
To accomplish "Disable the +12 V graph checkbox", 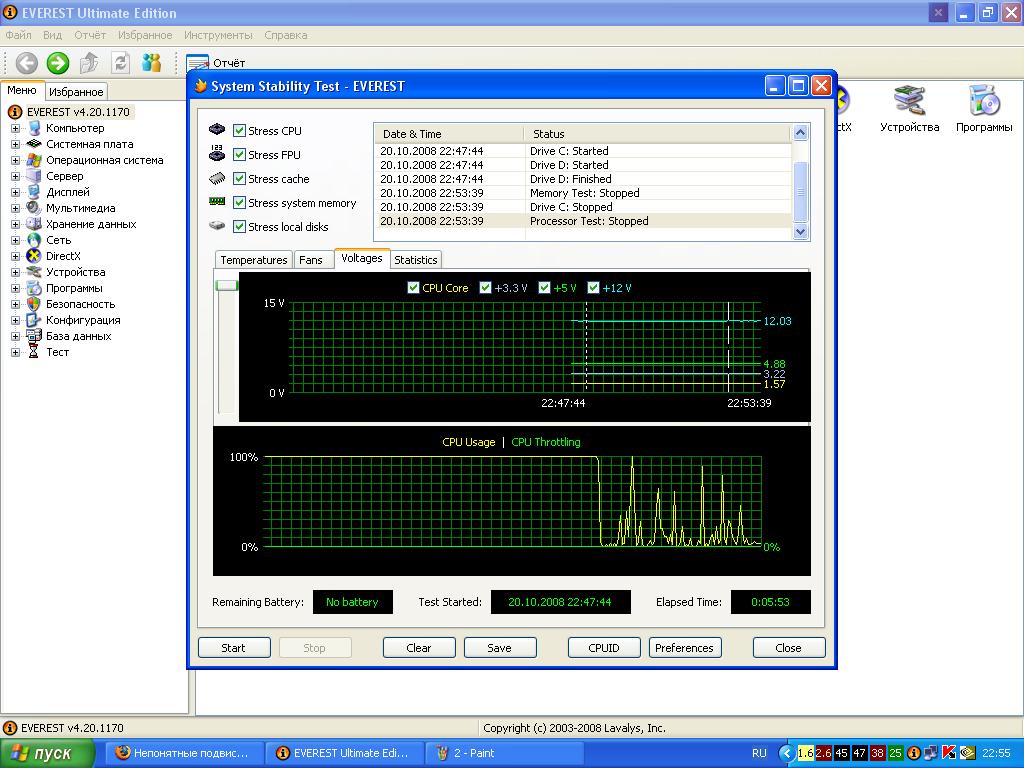I will [594, 288].
